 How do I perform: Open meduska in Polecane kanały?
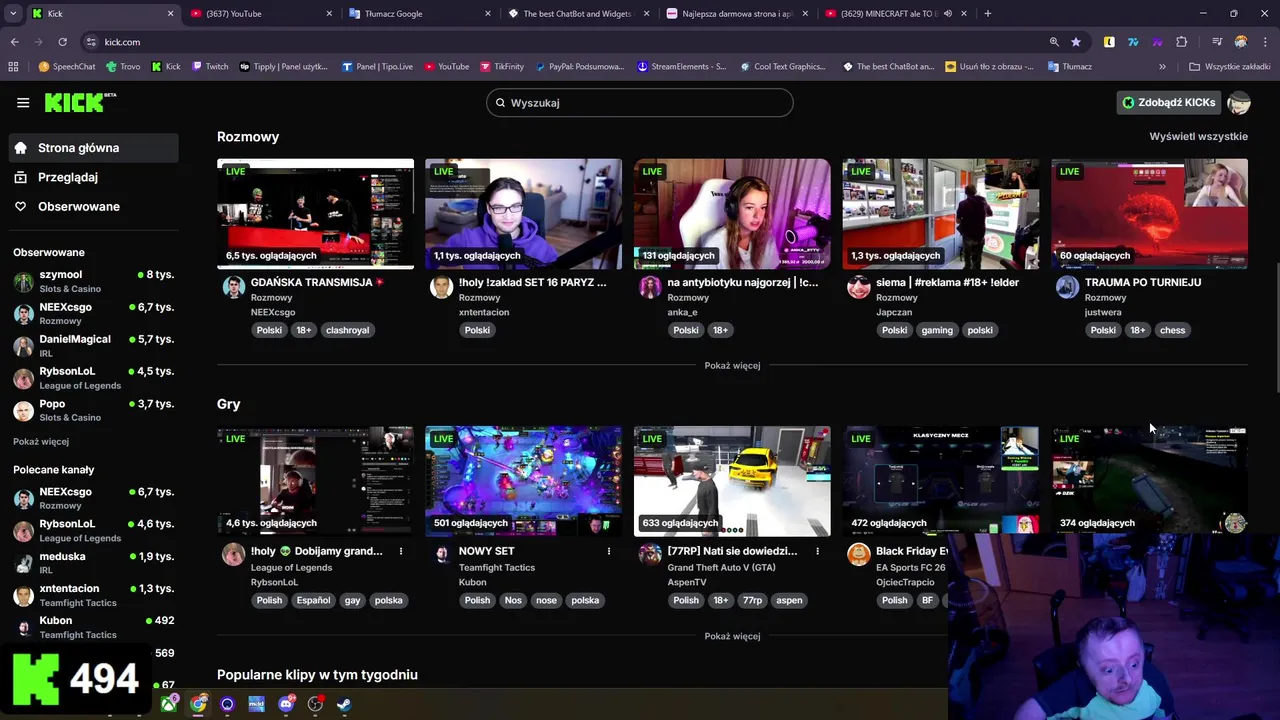click(x=94, y=563)
